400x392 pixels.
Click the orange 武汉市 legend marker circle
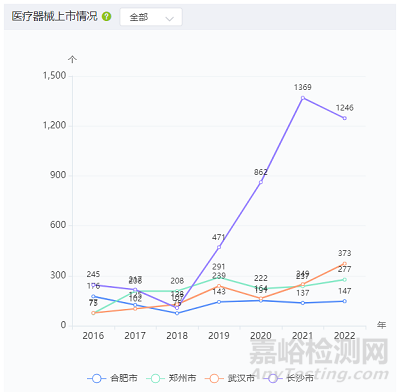(214, 378)
